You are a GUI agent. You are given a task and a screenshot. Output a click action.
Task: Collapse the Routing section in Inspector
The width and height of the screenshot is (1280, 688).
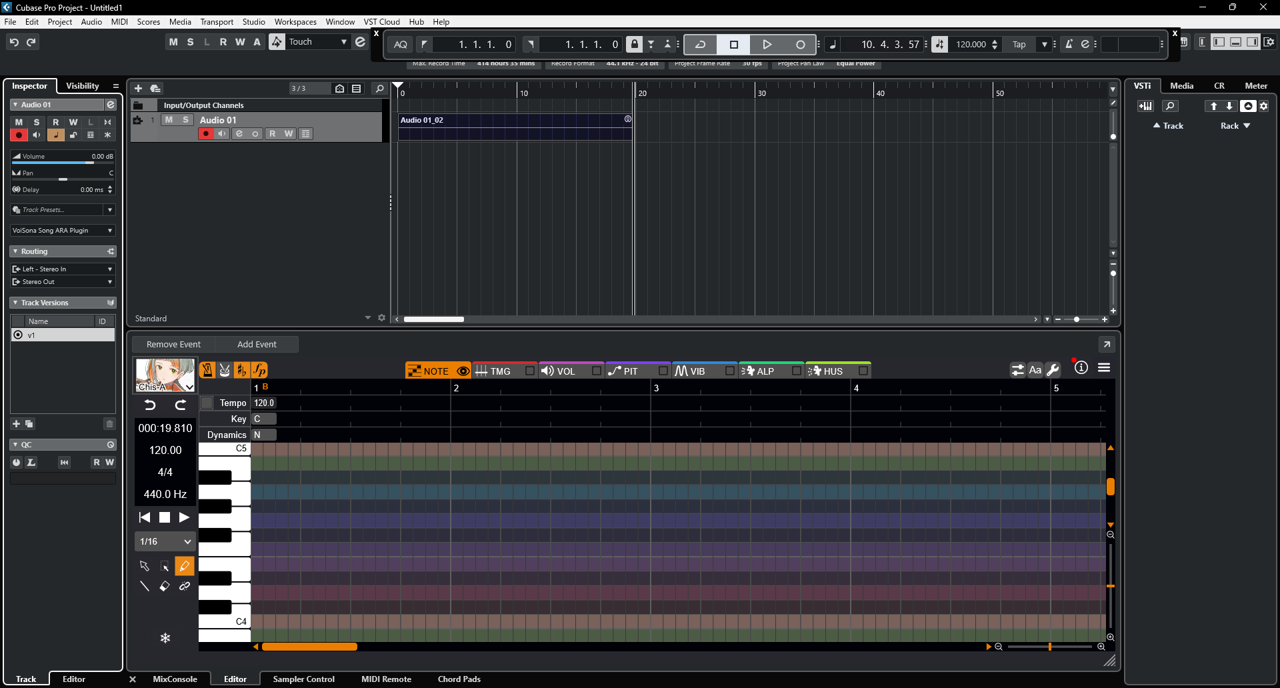point(15,252)
